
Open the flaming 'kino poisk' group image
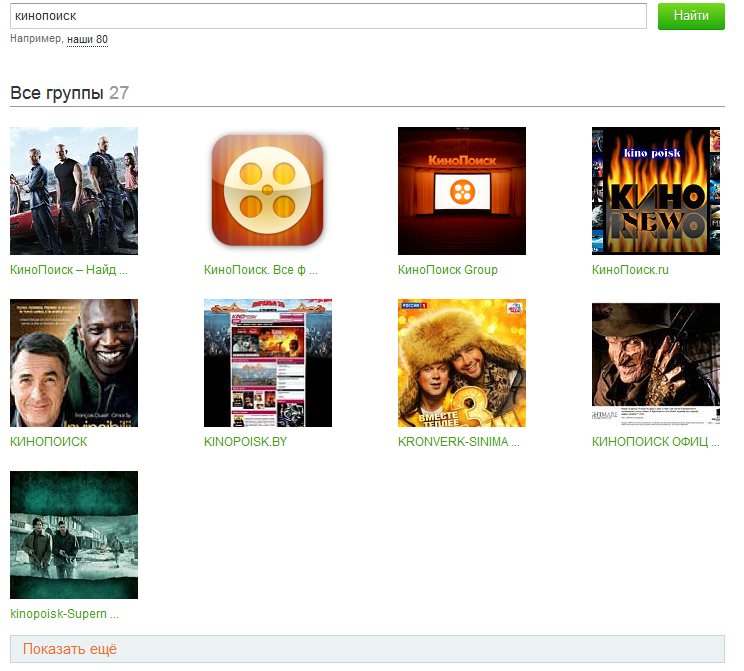pos(656,191)
